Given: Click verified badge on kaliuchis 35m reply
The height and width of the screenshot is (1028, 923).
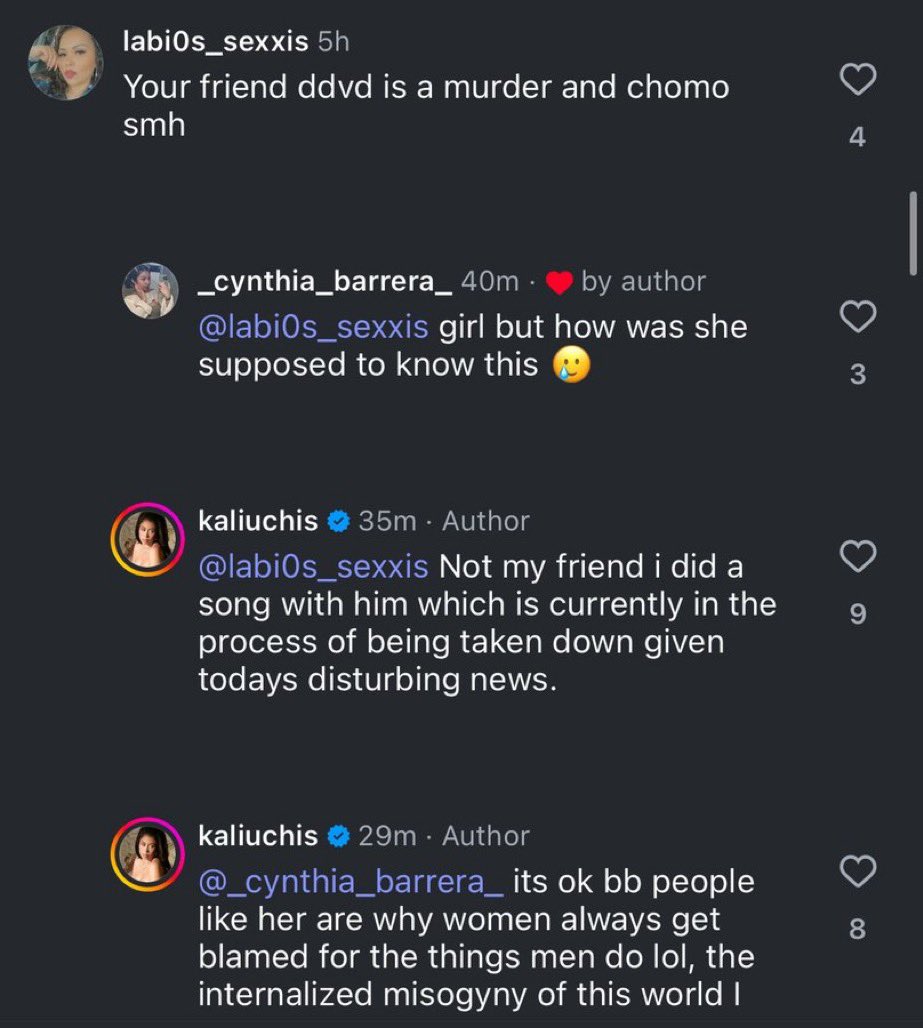Looking at the screenshot, I should 338,522.
